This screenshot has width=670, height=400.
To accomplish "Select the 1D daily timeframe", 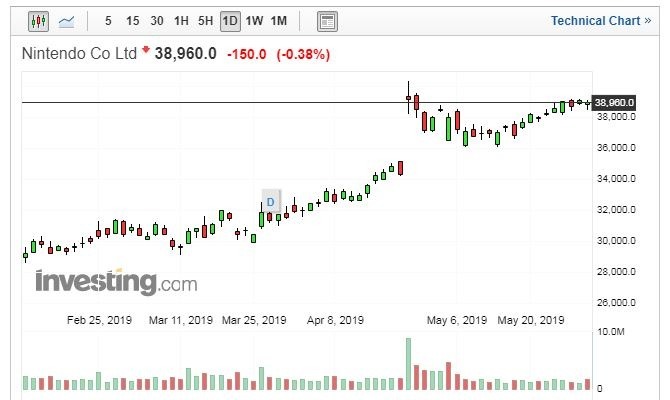I will 230,21.
